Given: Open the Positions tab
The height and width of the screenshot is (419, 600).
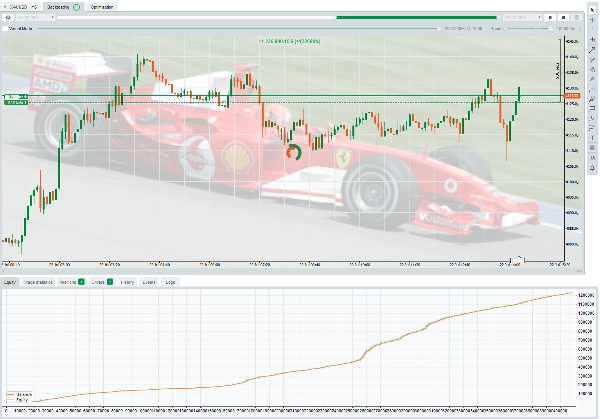Looking at the screenshot, I should click(x=72, y=282).
